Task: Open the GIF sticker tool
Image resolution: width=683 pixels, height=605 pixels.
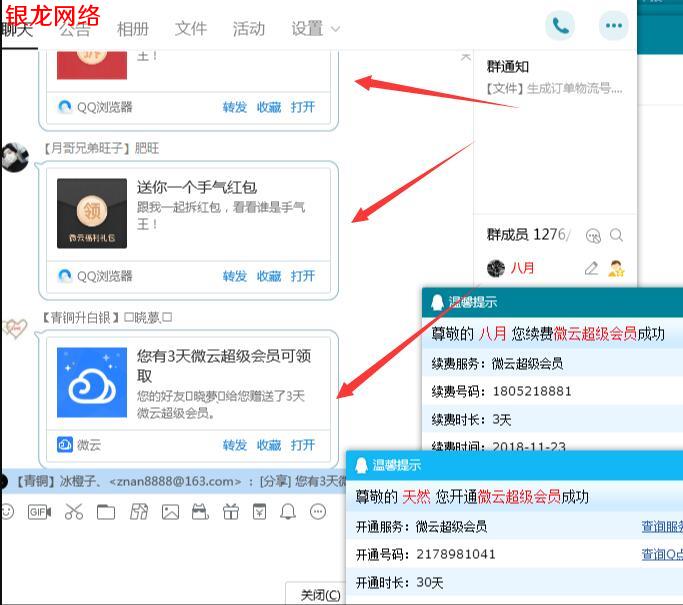Action: click(x=39, y=512)
